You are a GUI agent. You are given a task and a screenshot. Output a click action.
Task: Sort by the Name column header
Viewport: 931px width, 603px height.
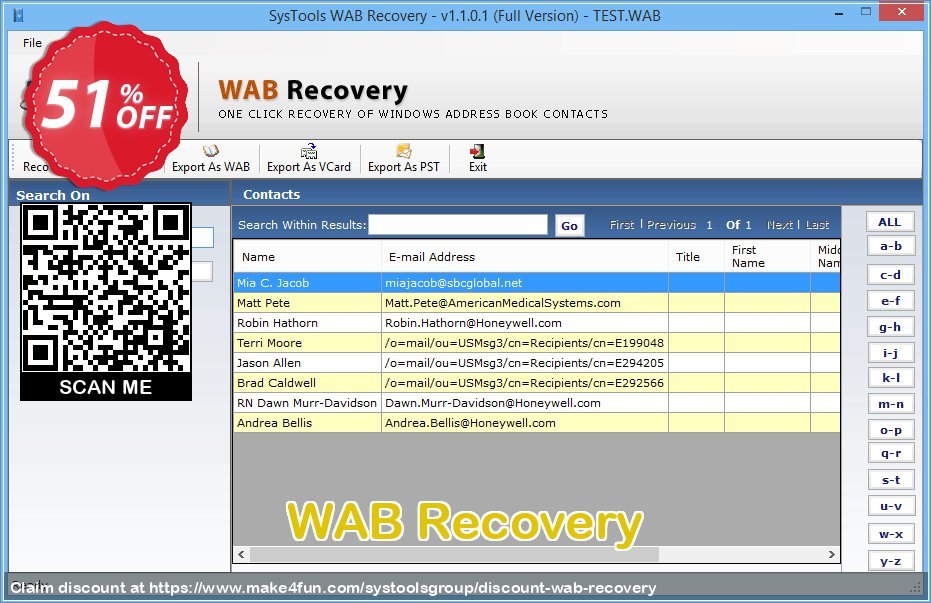pyautogui.click(x=307, y=256)
